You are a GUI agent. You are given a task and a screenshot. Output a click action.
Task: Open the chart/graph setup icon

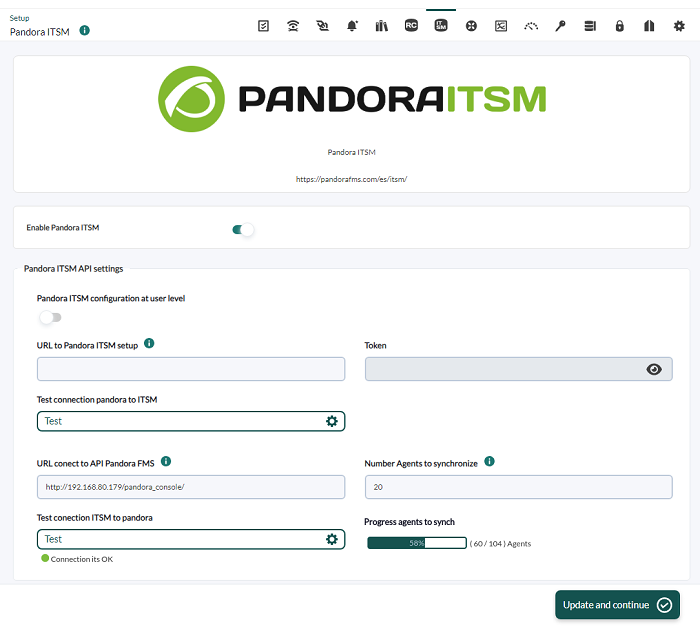tap(501, 26)
